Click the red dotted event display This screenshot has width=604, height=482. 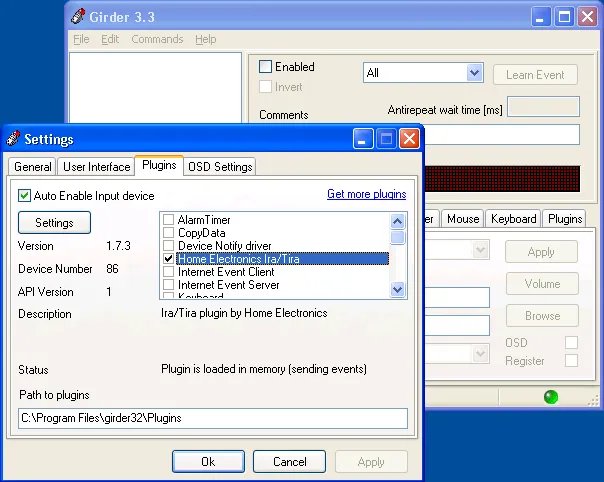(x=502, y=178)
